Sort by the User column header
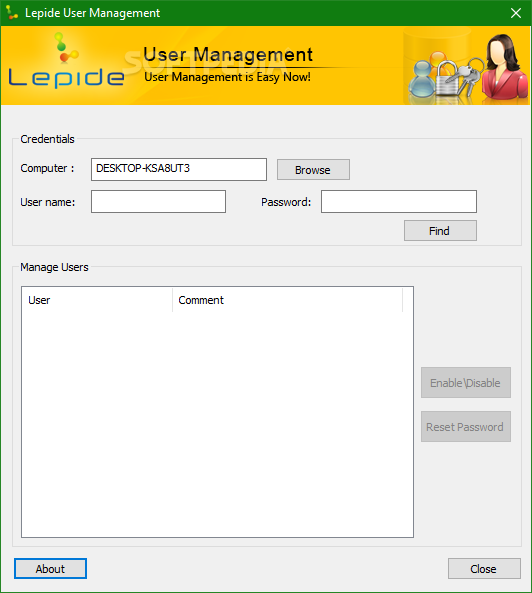This screenshot has width=532, height=593. (97, 300)
